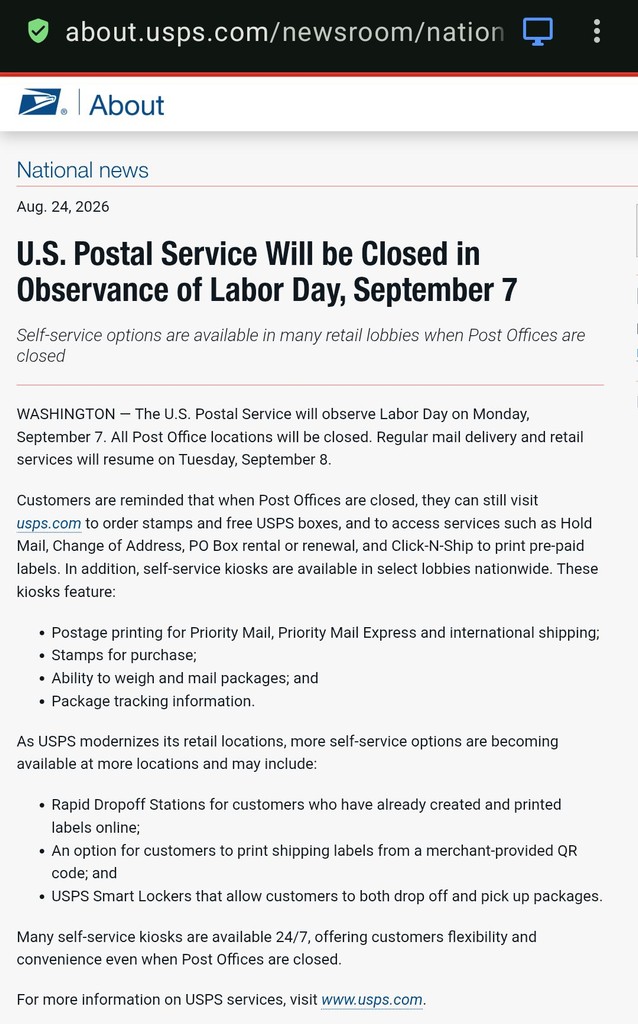Select the Rapid Dropoff Stations bullet
Image resolution: width=638 pixels, height=1024 pixels.
tap(306, 816)
